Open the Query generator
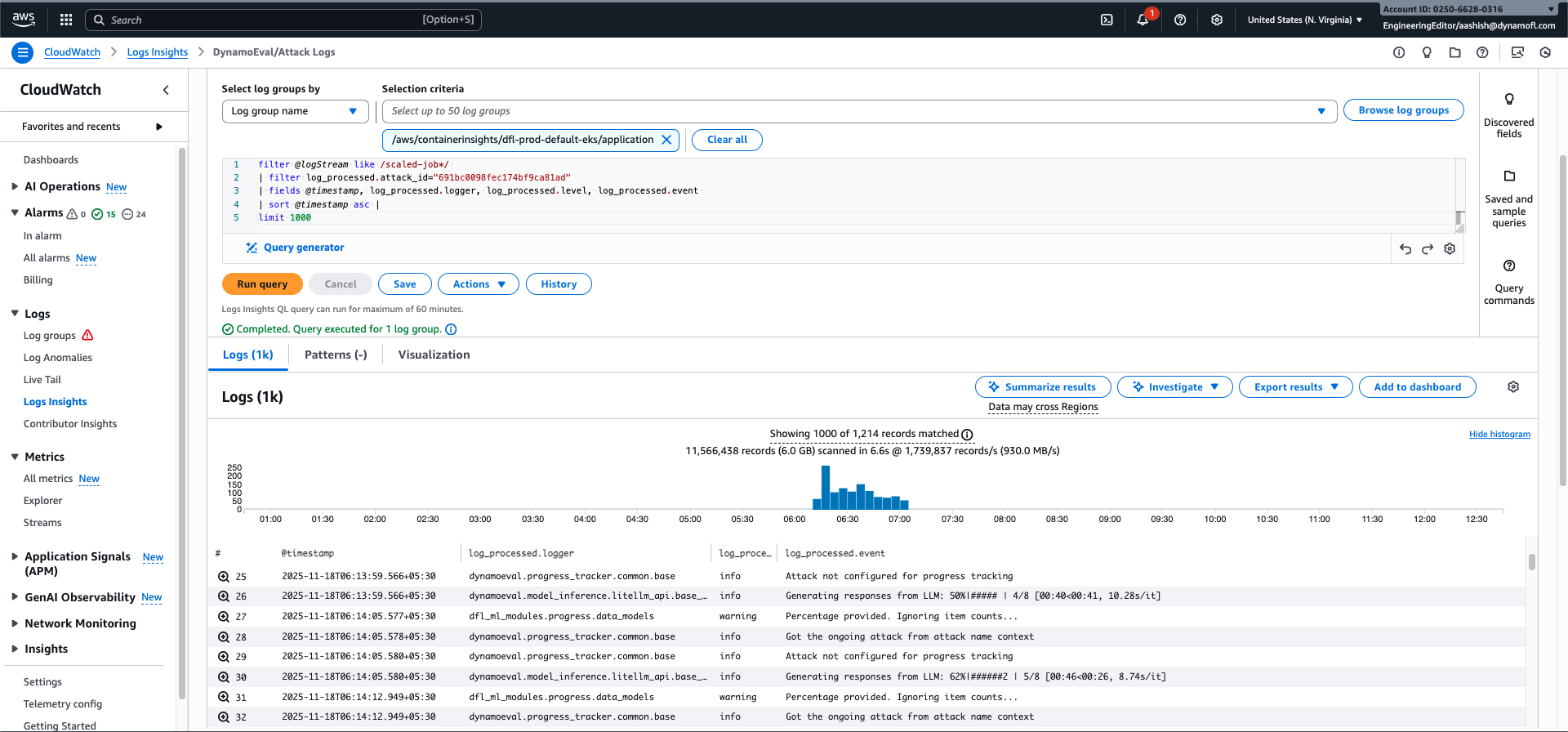The image size is (1568, 732). [x=295, y=248]
